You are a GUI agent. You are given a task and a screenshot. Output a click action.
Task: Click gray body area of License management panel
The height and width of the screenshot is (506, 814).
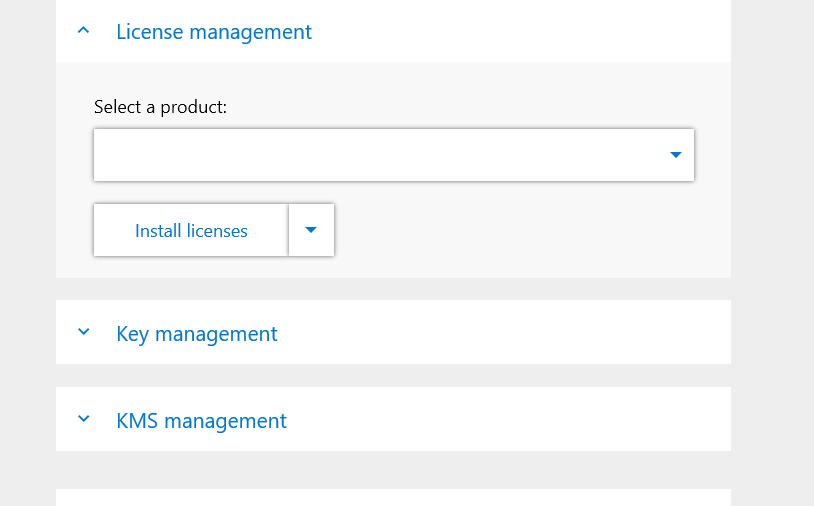click(519, 234)
